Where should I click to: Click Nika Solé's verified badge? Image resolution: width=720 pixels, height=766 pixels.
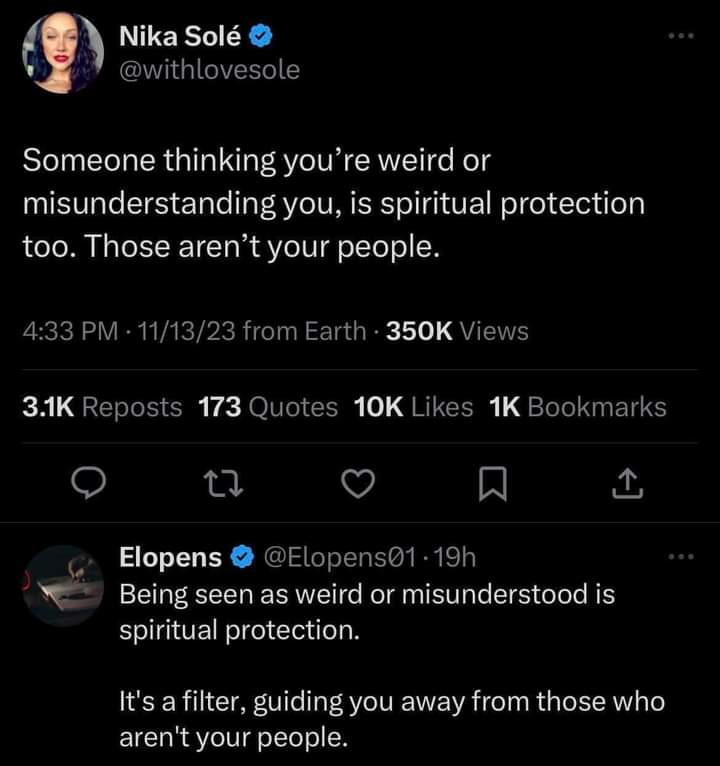pos(261,38)
